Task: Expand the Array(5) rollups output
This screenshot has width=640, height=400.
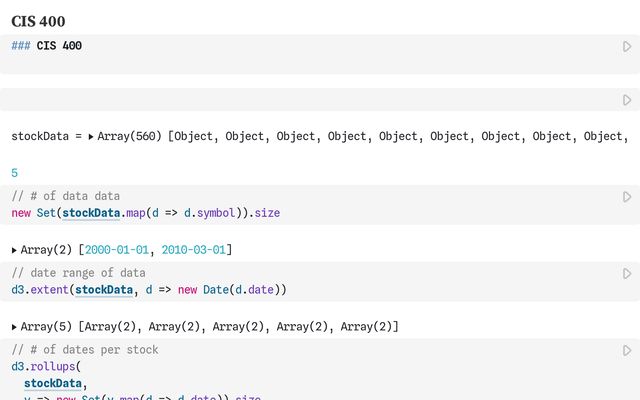Action: pos(15,326)
